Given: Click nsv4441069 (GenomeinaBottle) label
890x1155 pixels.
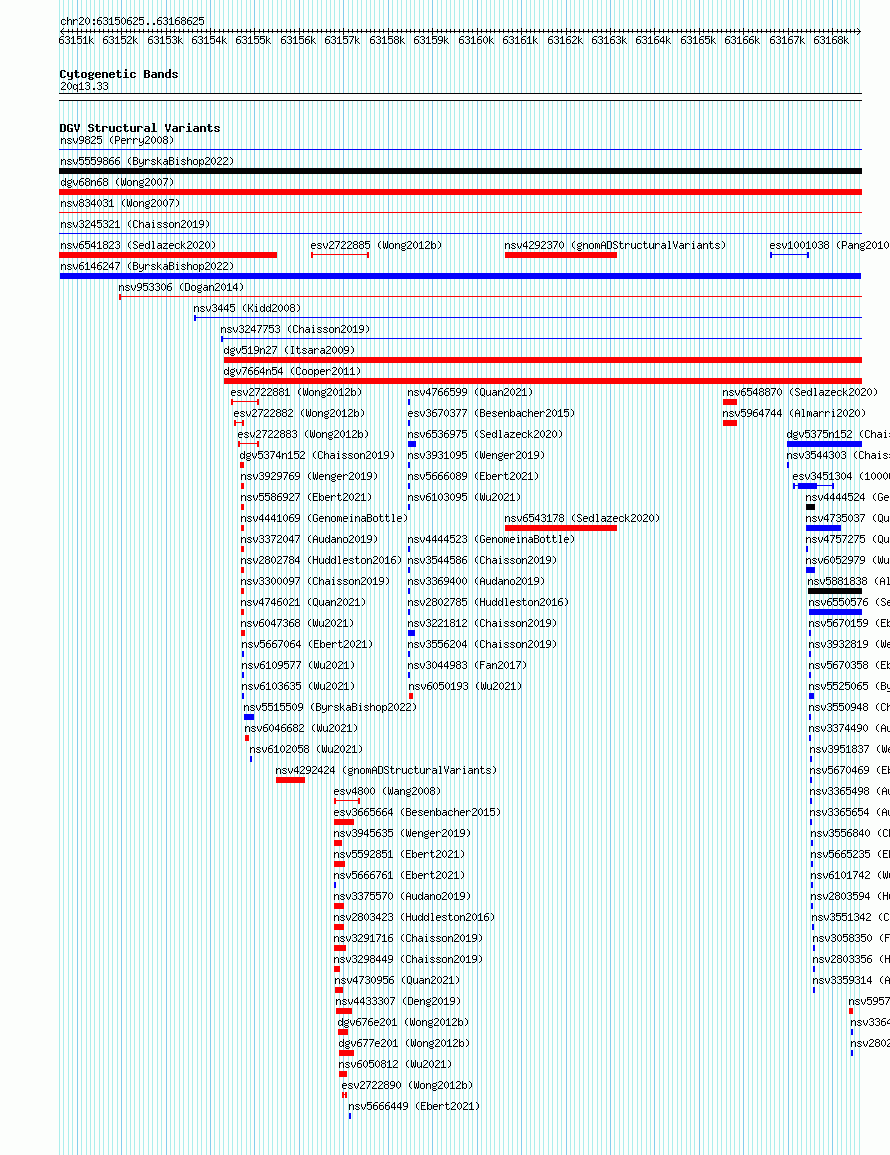Looking at the screenshot, I should (324, 518).
